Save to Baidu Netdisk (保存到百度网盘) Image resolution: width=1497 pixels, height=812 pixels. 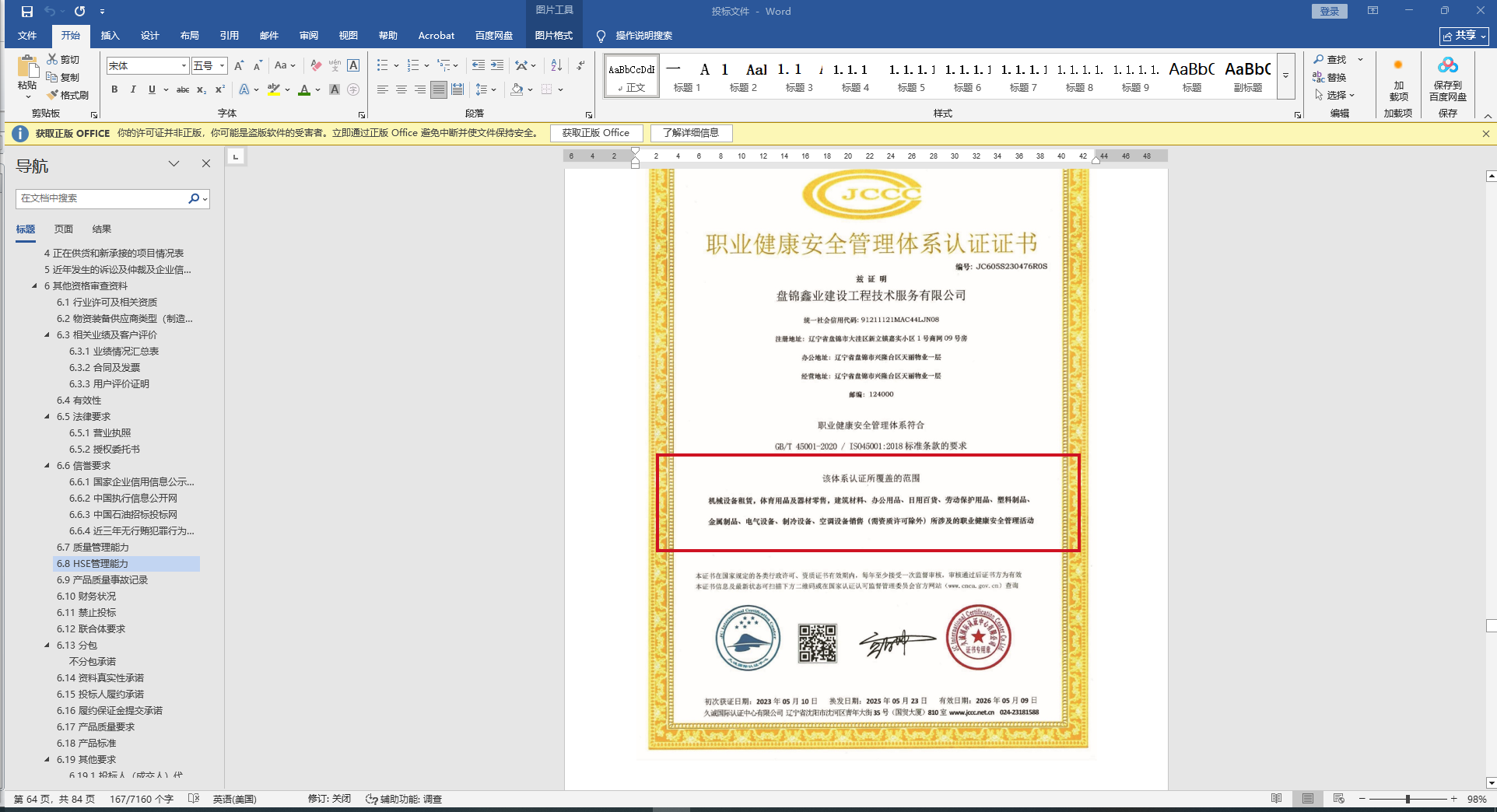1448,78
